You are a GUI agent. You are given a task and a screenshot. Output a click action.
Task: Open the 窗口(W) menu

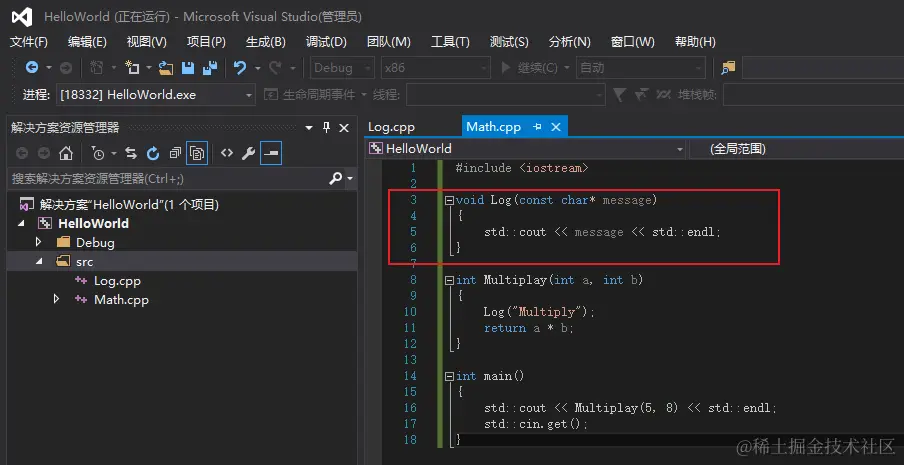[632, 42]
